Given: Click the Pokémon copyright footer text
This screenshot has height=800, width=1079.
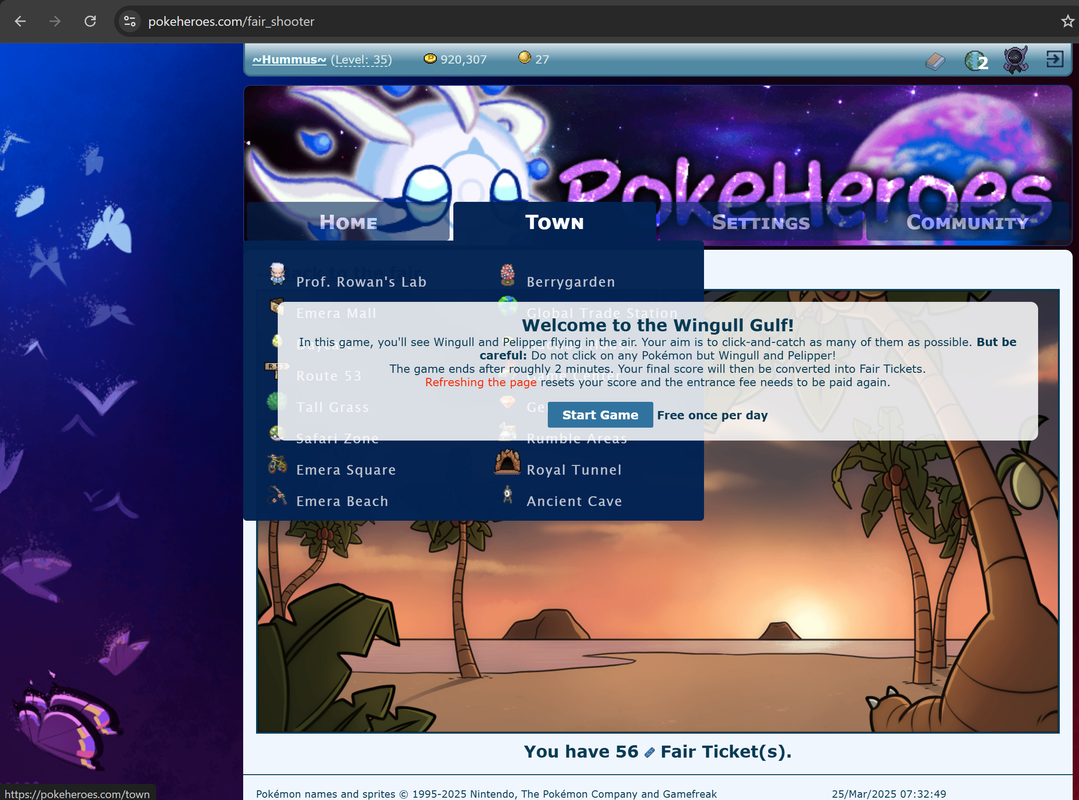Looking at the screenshot, I should coord(486,794).
